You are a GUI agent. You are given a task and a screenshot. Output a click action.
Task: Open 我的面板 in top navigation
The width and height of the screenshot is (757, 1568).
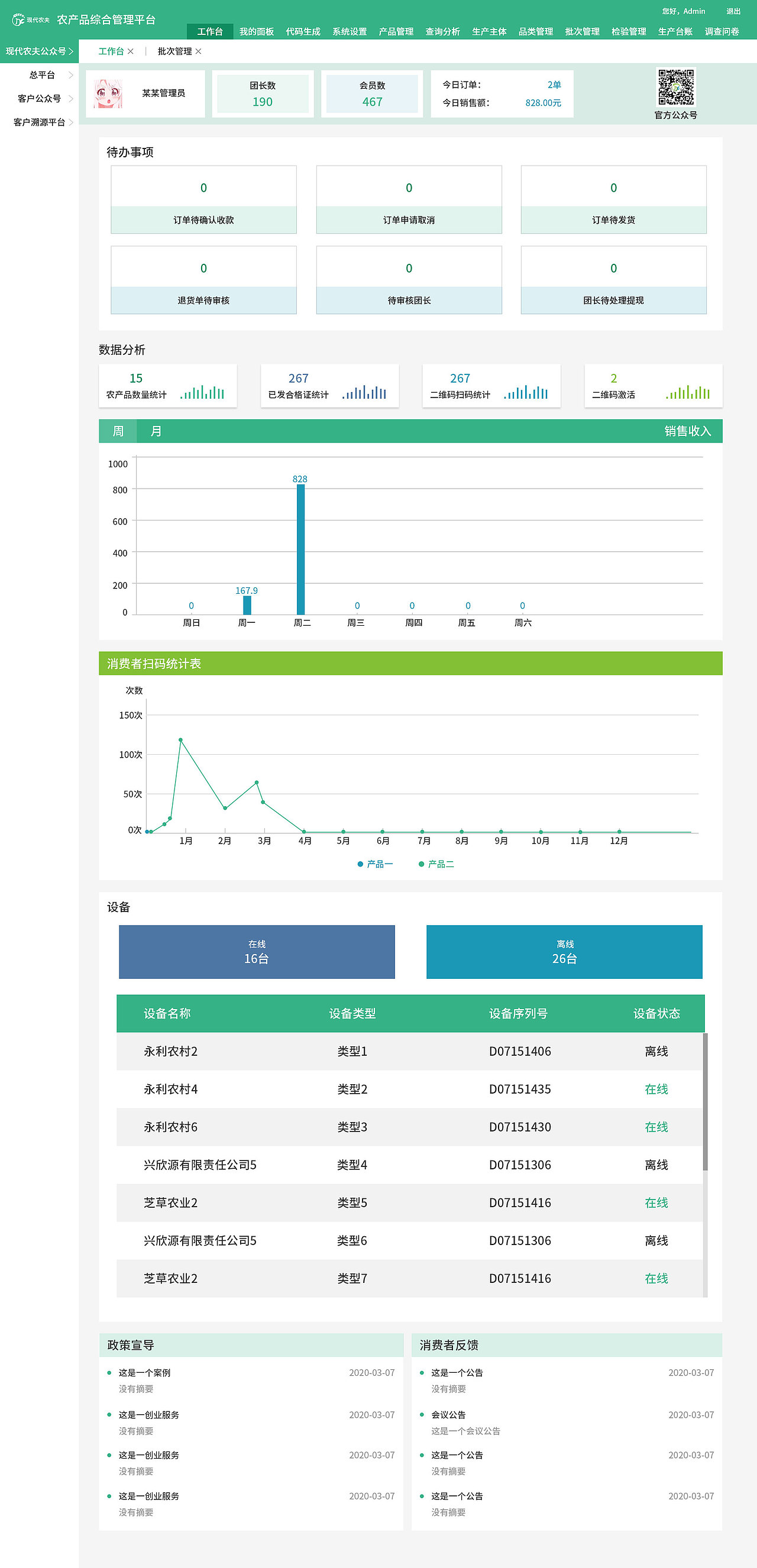click(x=256, y=32)
